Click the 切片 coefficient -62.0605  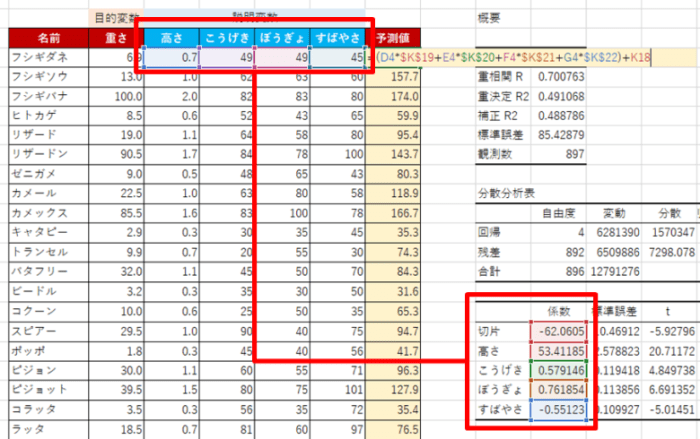(558, 331)
